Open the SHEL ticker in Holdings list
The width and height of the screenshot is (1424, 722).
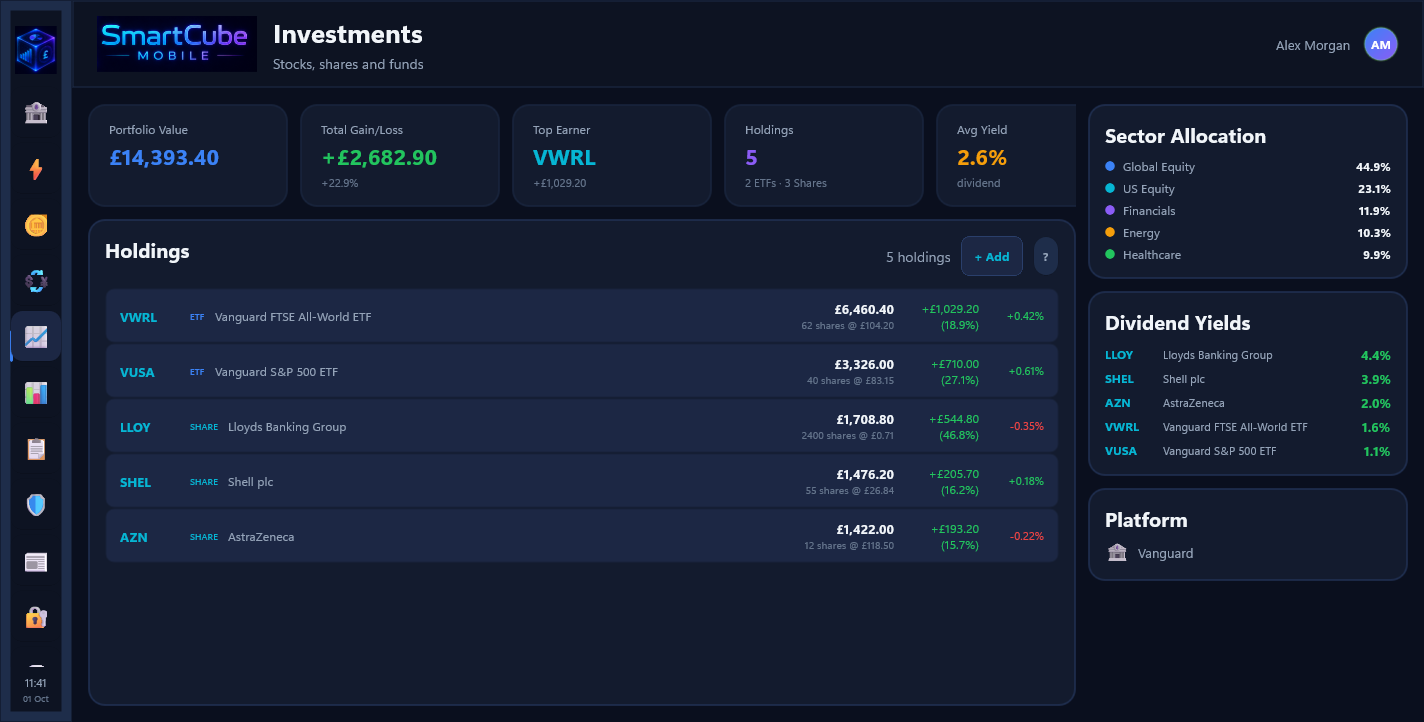click(135, 482)
